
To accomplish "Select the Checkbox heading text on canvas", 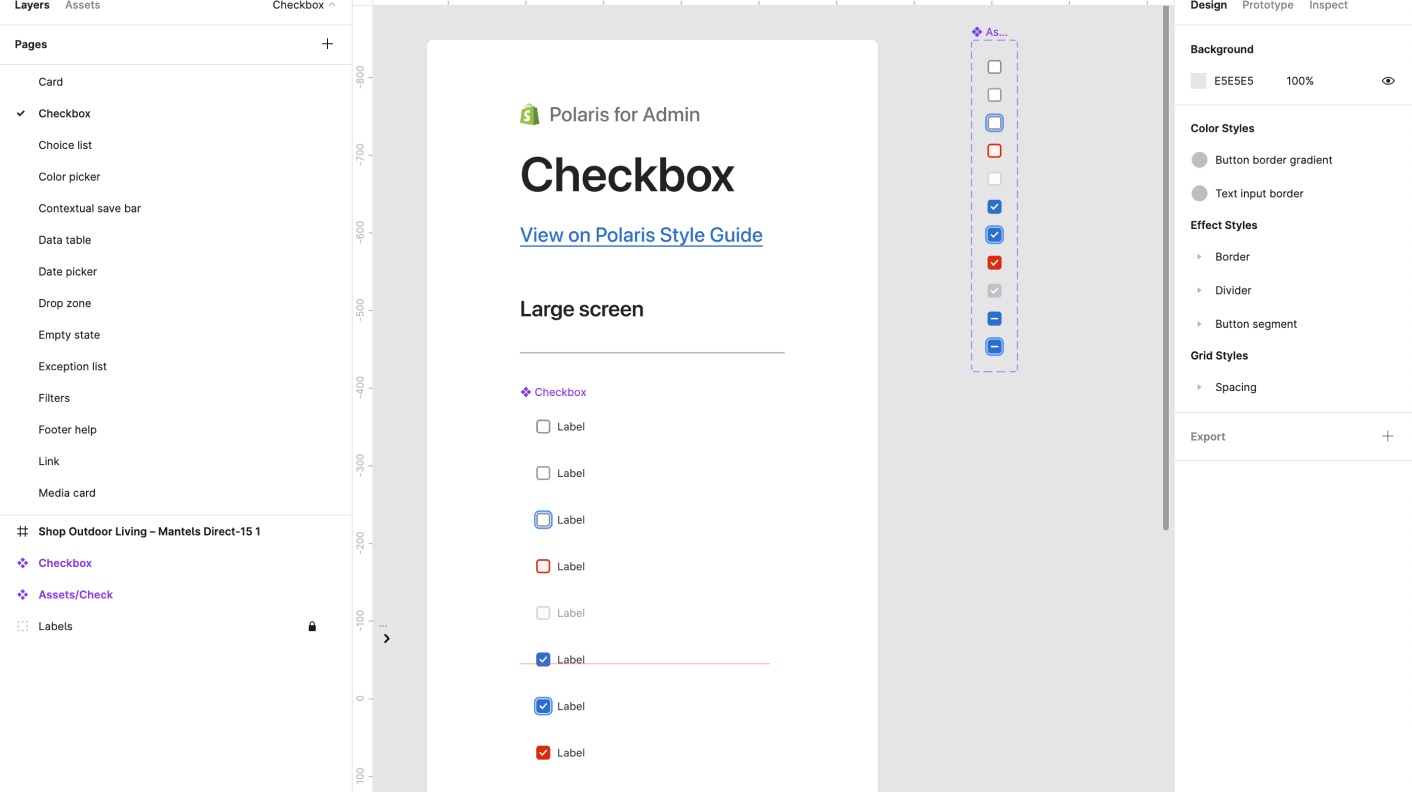I will tap(627, 175).
